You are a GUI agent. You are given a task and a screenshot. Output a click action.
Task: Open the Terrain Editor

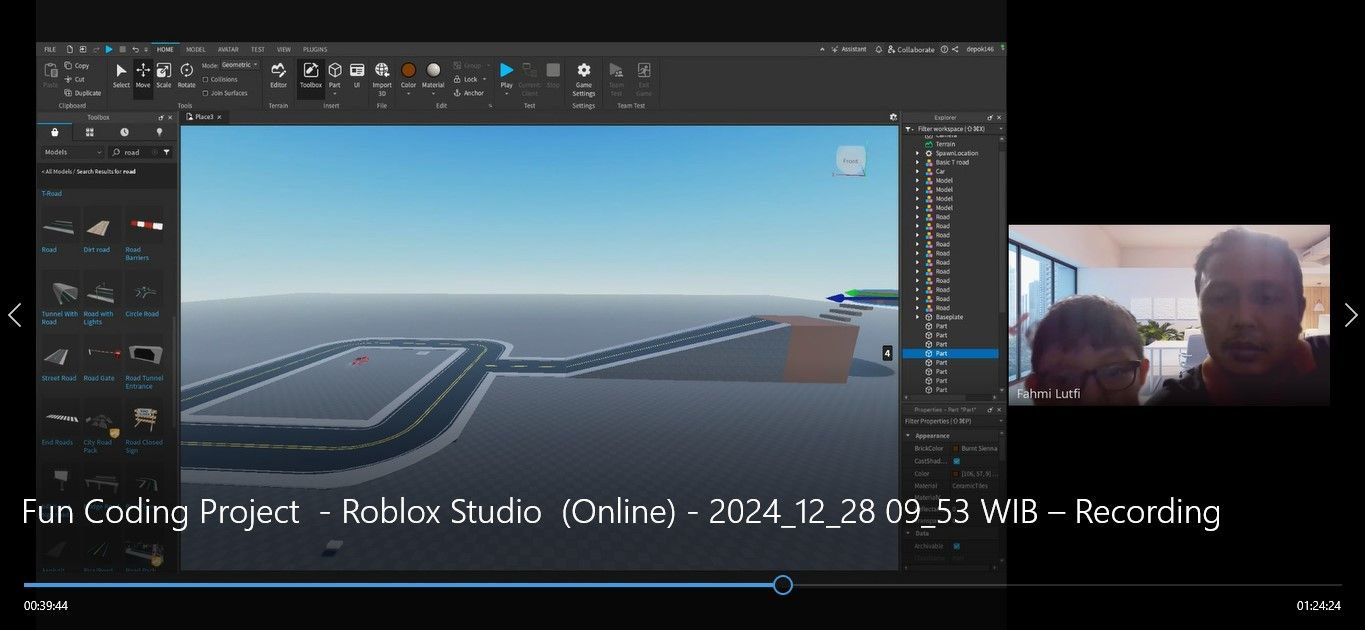click(278, 75)
